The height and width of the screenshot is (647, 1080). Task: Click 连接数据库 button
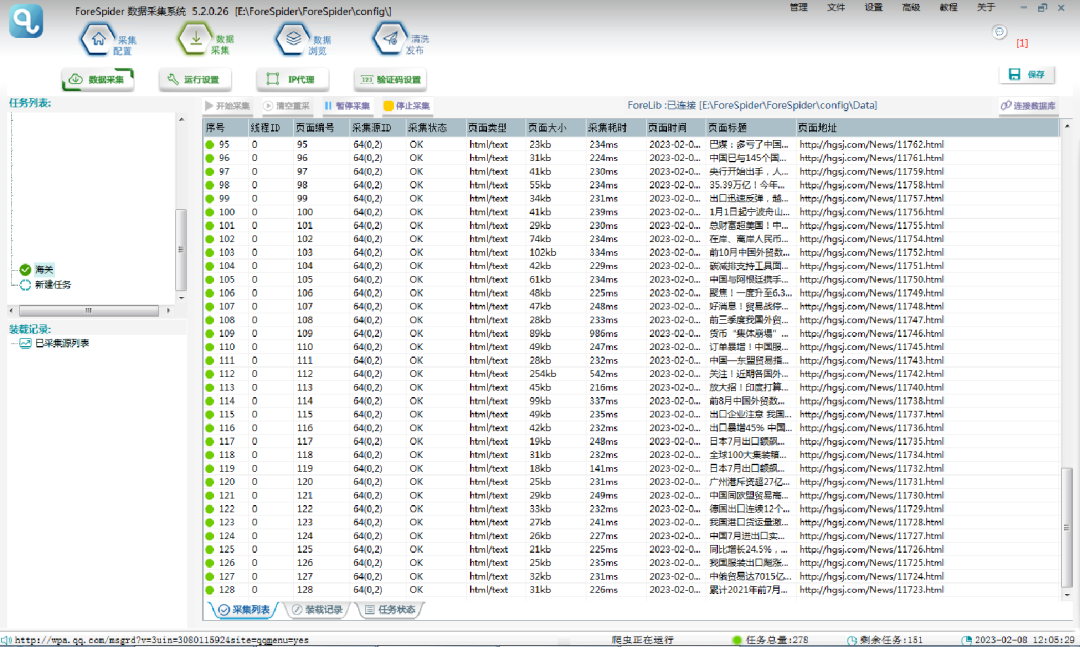tap(1028, 105)
